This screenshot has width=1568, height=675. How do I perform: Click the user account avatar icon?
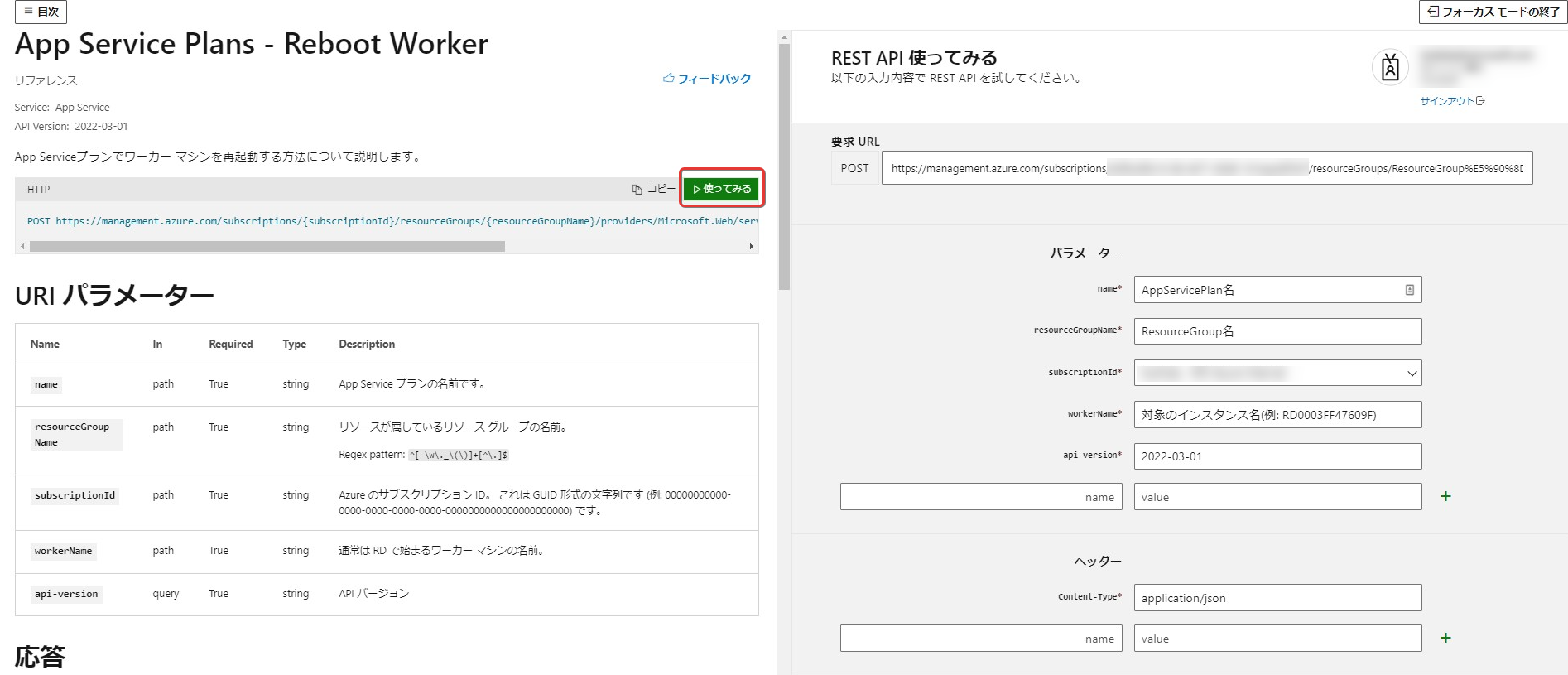[x=1390, y=68]
